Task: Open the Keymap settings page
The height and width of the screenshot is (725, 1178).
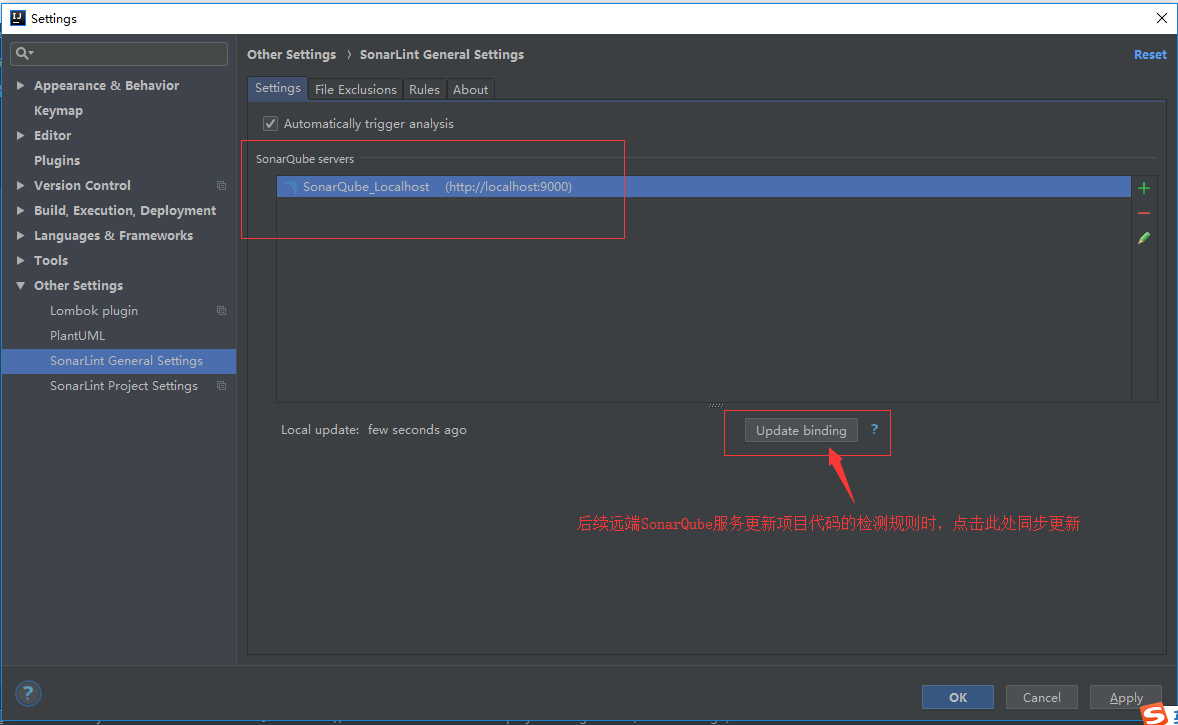Action: (58, 110)
